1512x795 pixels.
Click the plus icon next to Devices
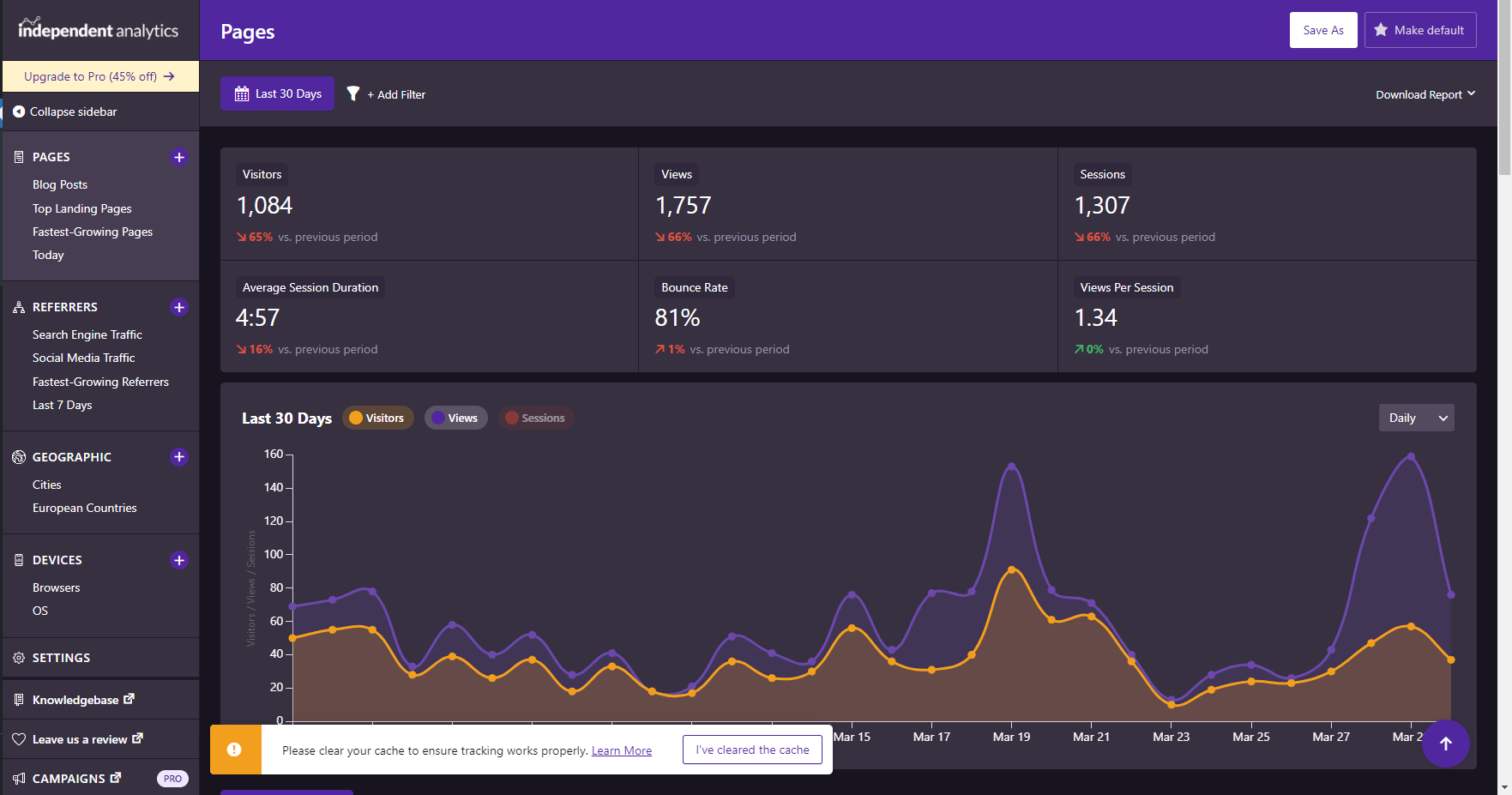(179, 560)
